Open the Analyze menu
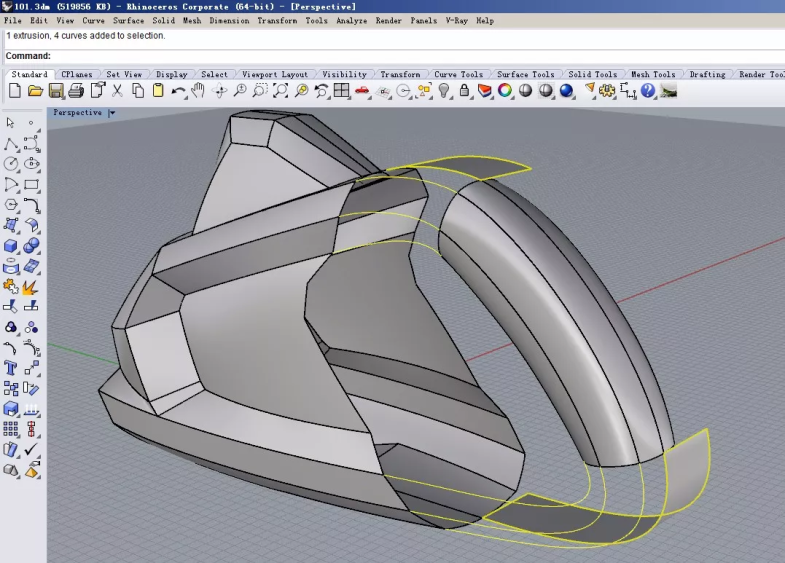This screenshot has width=785, height=563. [x=351, y=20]
